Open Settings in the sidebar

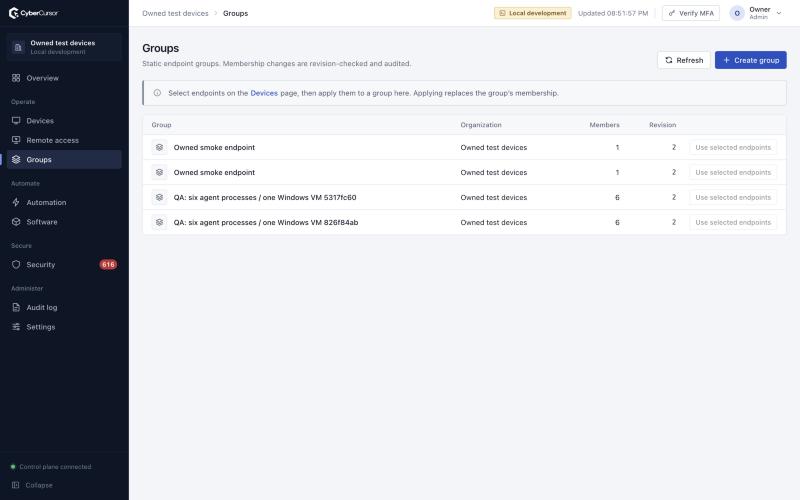tap(64, 327)
